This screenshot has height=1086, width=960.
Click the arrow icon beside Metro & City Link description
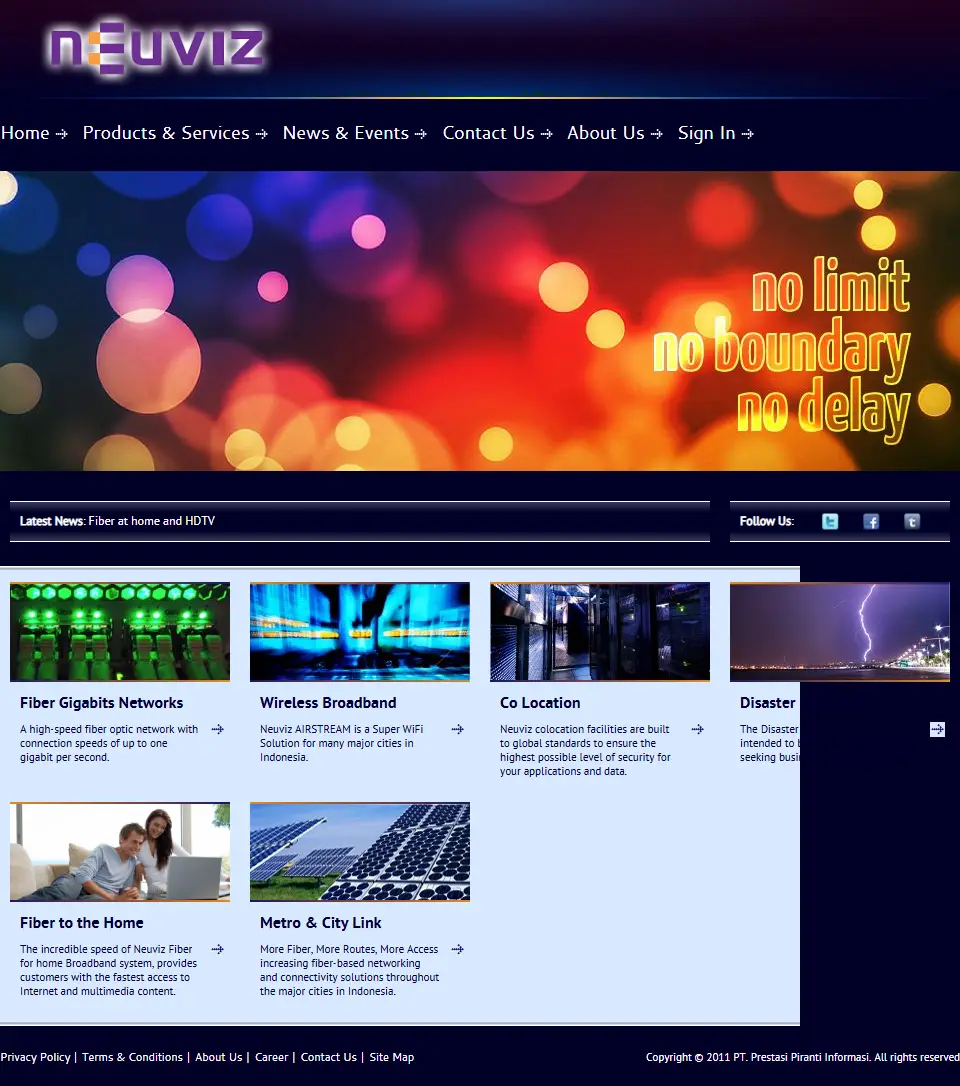pyautogui.click(x=457, y=950)
